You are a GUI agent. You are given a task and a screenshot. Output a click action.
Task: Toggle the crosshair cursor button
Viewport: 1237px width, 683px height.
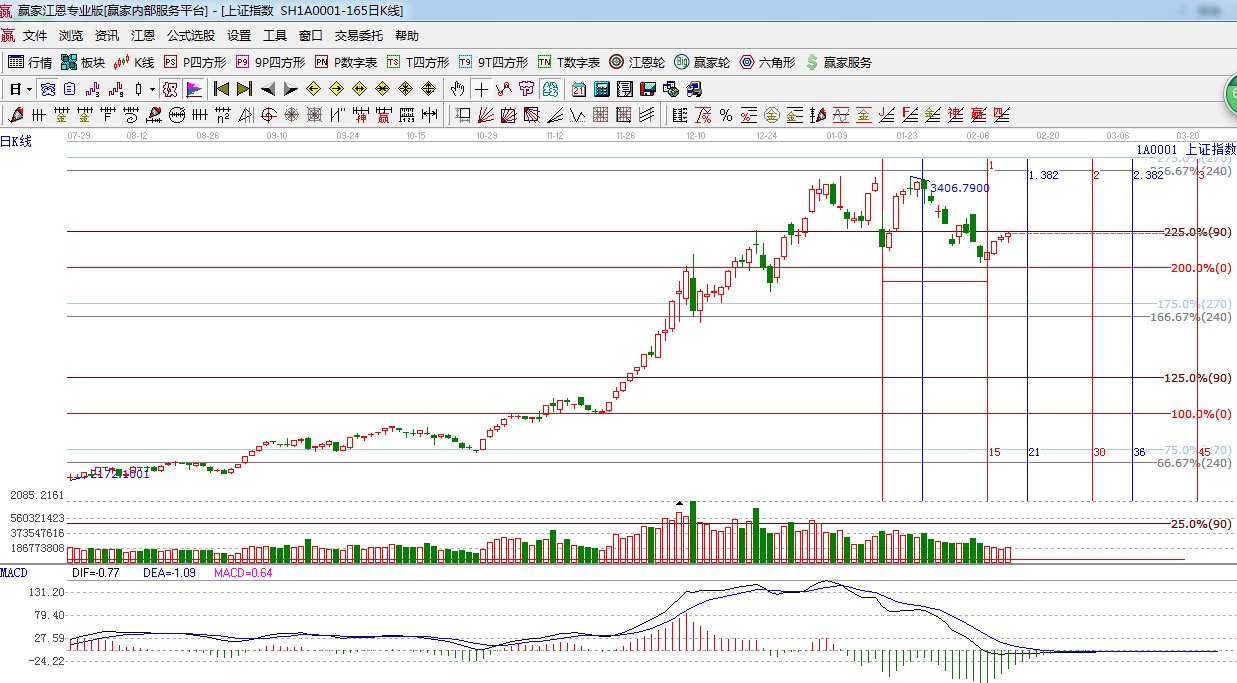click(481, 89)
